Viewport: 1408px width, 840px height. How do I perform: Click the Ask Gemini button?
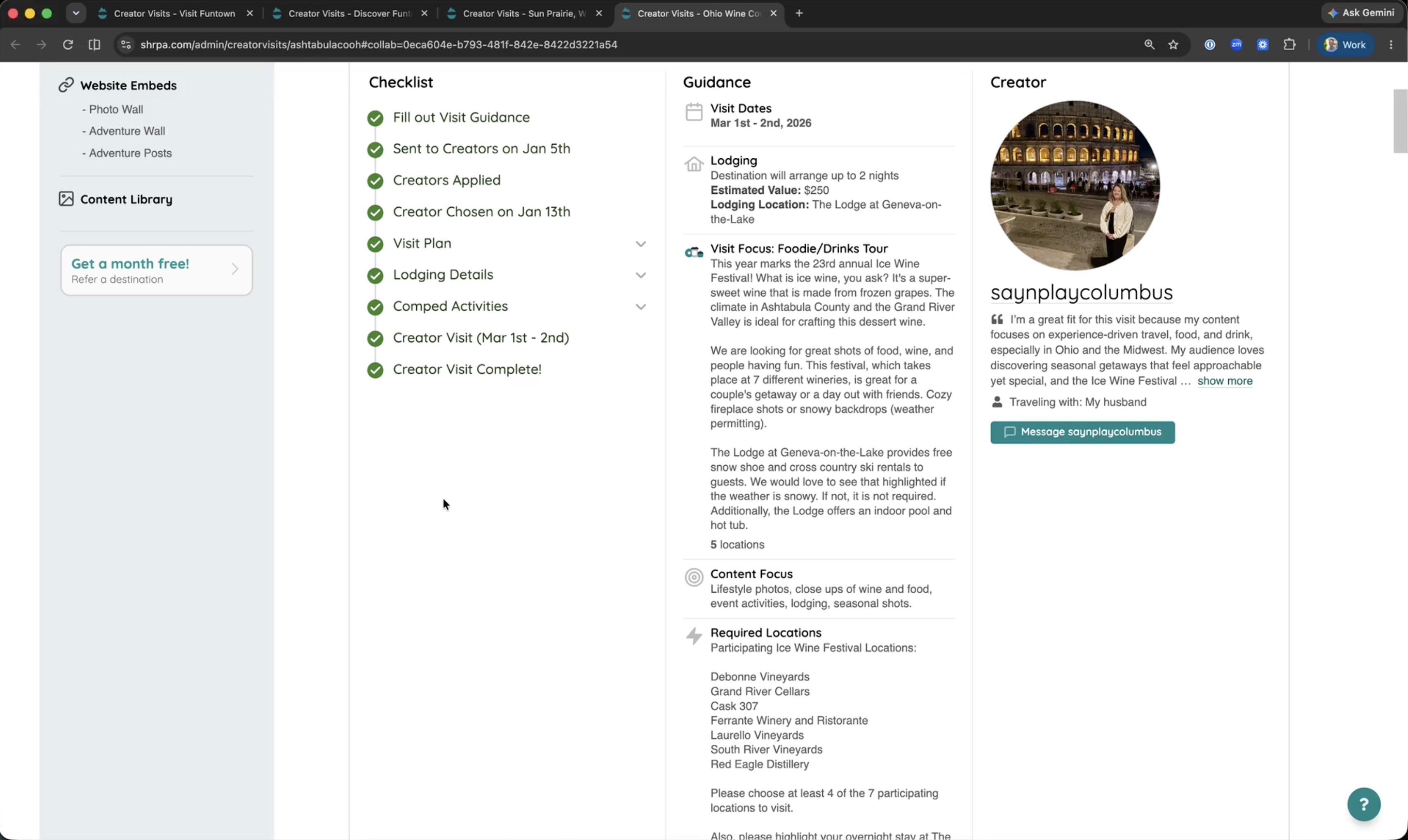click(1361, 12)
